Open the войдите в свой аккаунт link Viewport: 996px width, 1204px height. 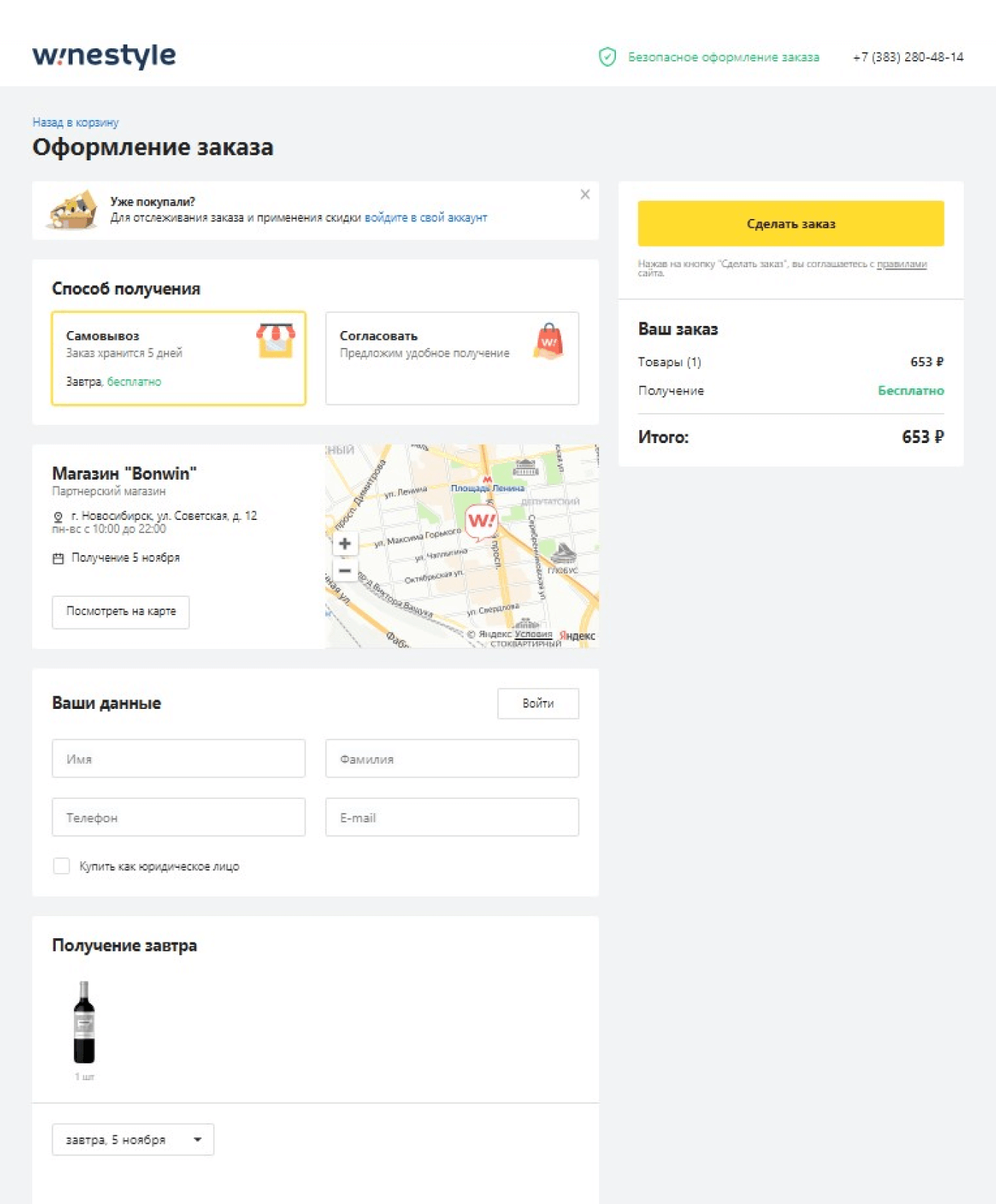(425, 218)
